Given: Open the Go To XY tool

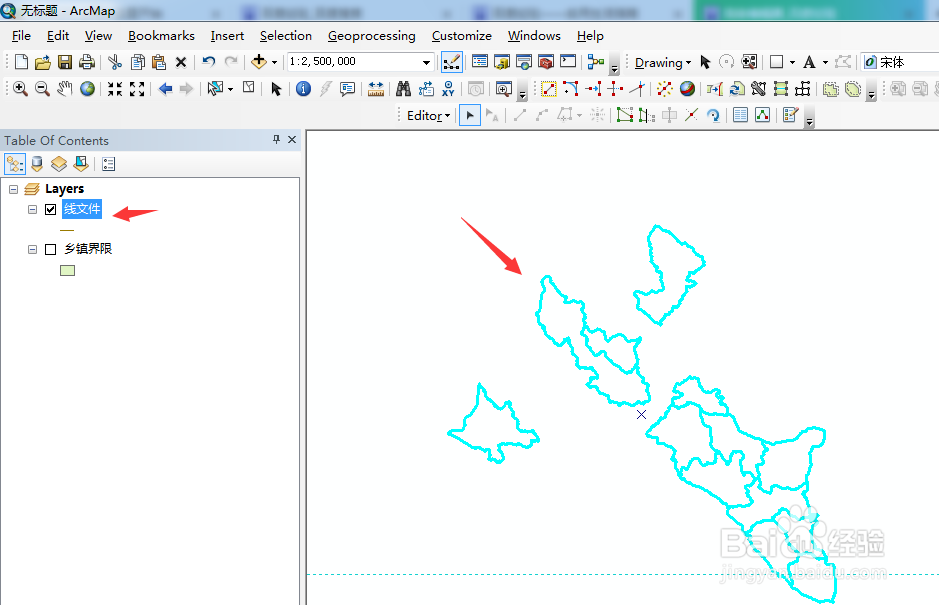Looking at the screenshot, I should [448, 88].
